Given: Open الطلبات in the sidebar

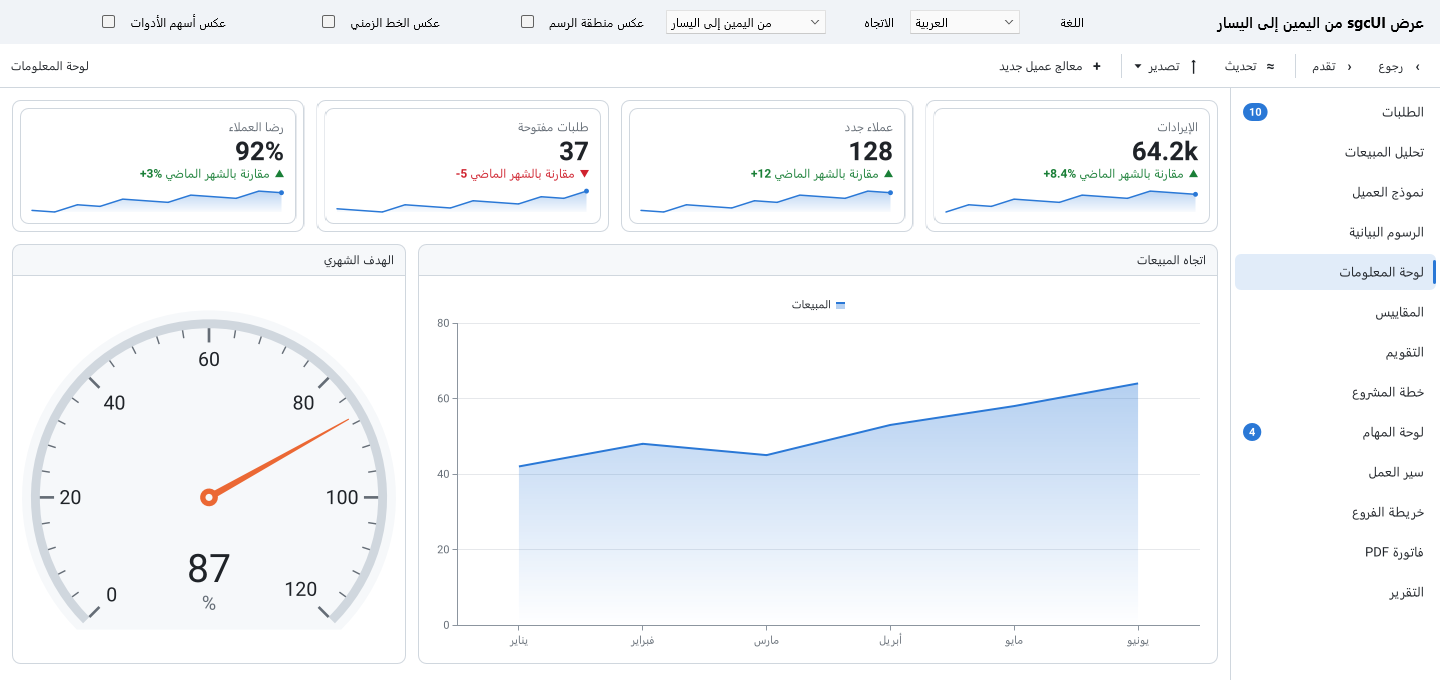Looking at the screenshot, I should point(1333,112).
